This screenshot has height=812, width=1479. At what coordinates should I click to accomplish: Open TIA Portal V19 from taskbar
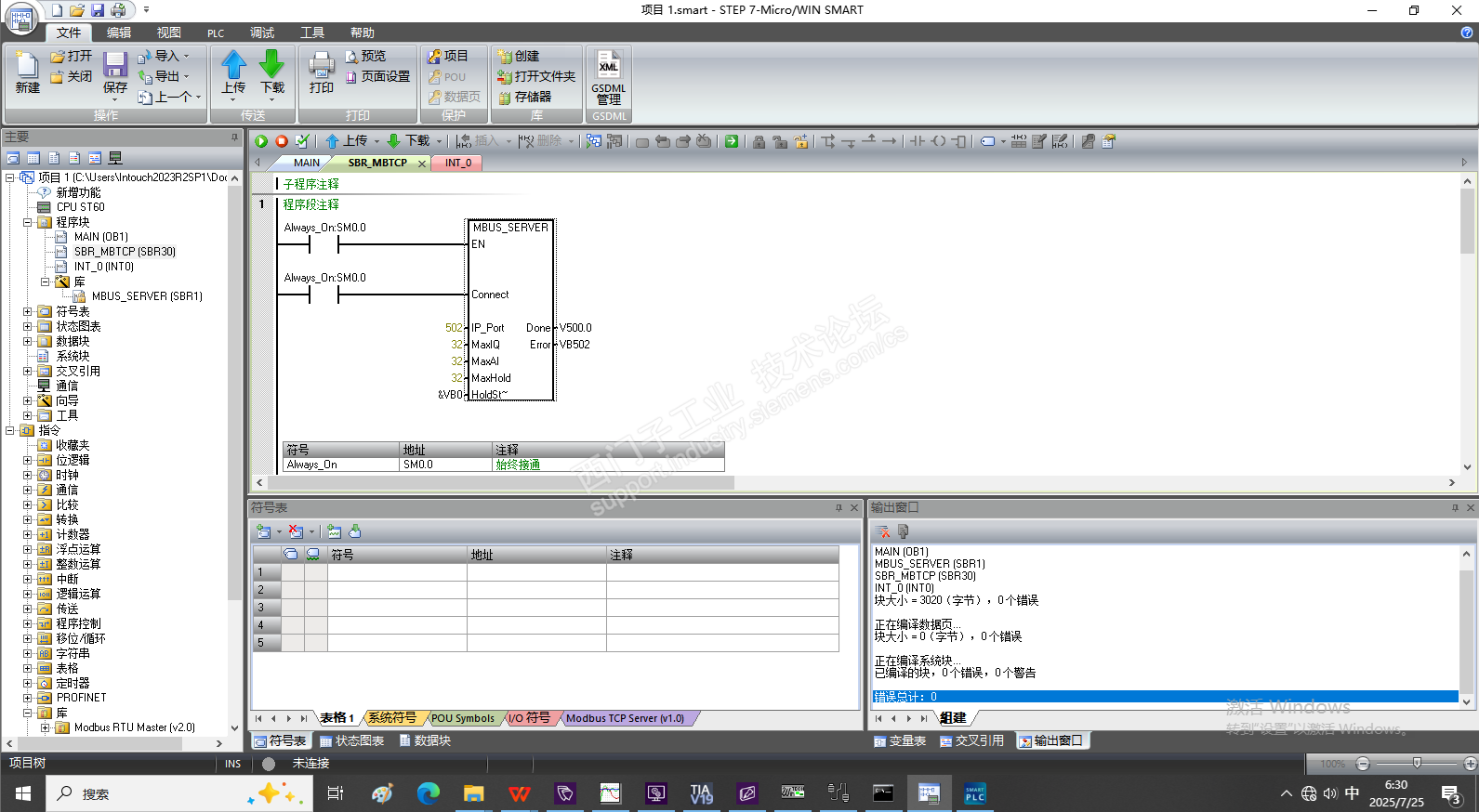tap(701, 793)
